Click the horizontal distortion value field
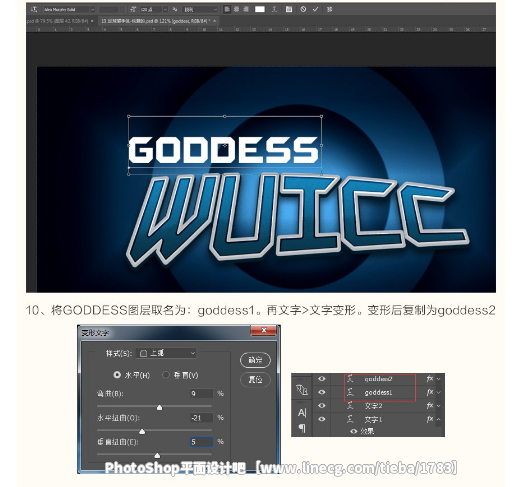This screenshot has width=513, height=487. (201, 418)
